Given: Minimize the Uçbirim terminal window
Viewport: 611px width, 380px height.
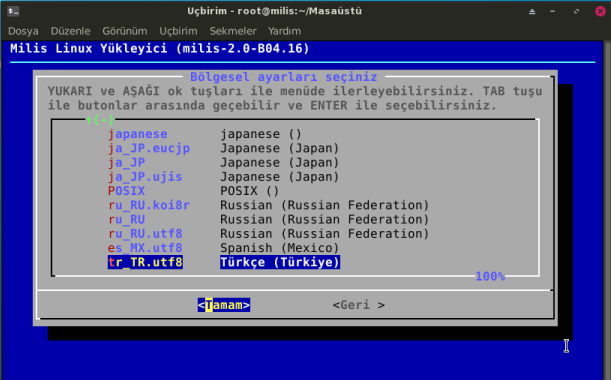Looking at the screenshot, I should tap(552, 12).
